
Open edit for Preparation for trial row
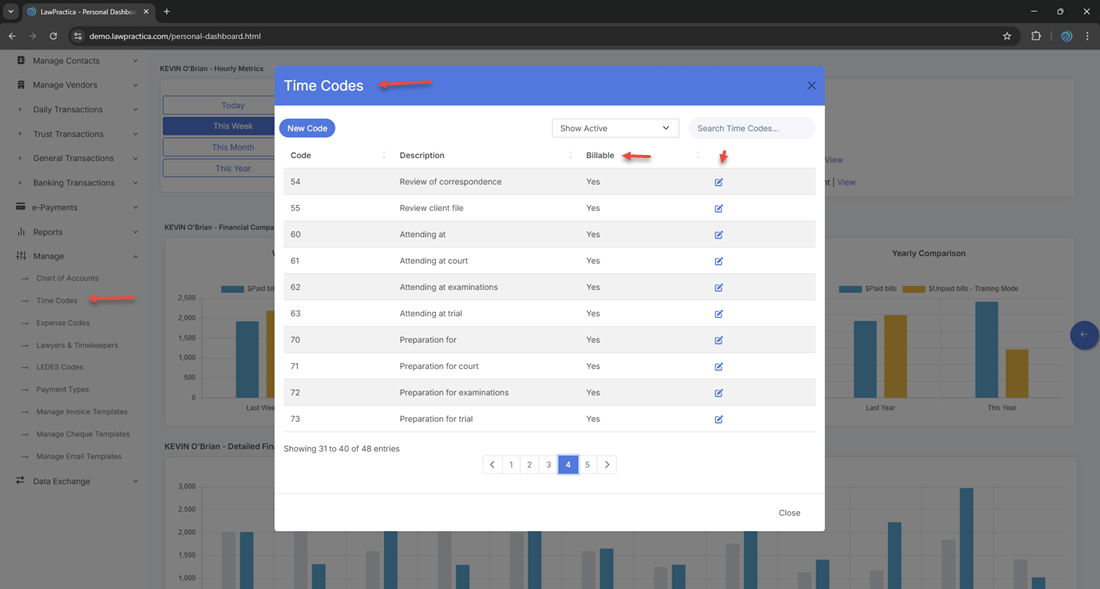[718, 419]
